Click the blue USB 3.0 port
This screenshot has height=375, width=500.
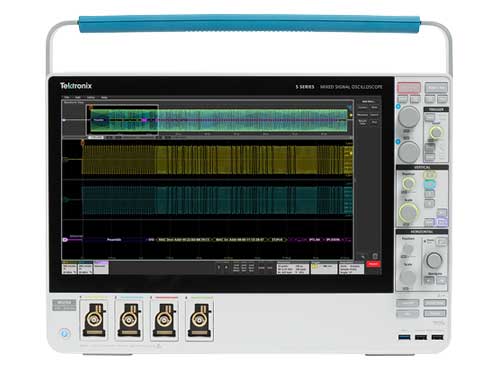[404, 337]
